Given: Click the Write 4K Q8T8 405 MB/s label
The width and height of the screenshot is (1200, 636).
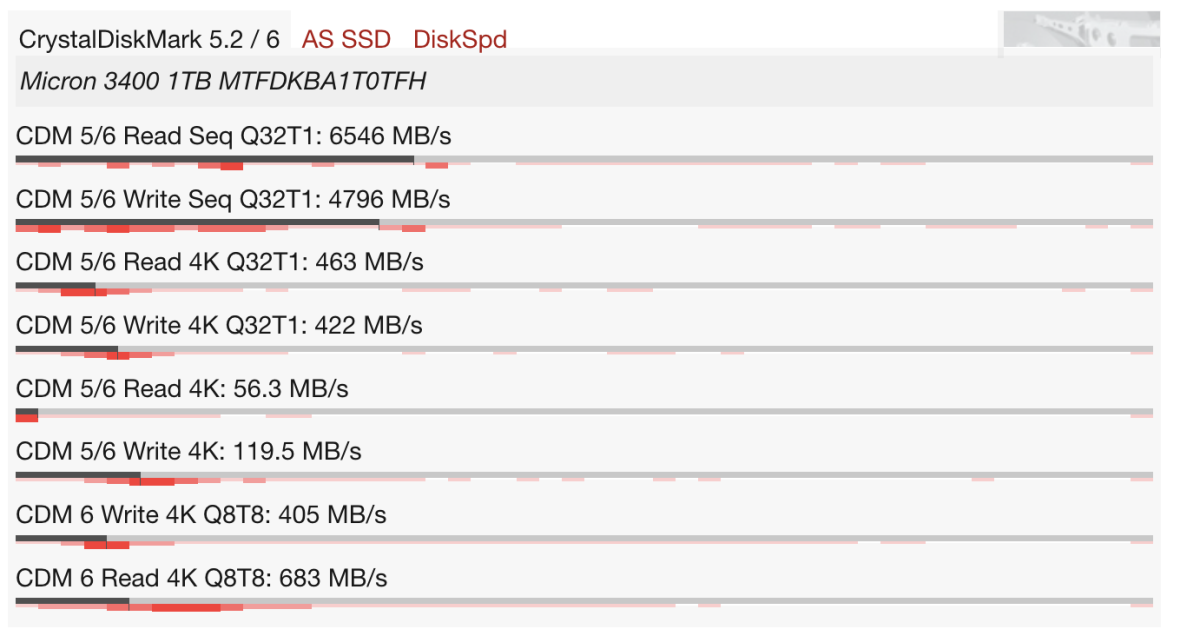Looking at the screenshot, I should (x=201, y=515).
